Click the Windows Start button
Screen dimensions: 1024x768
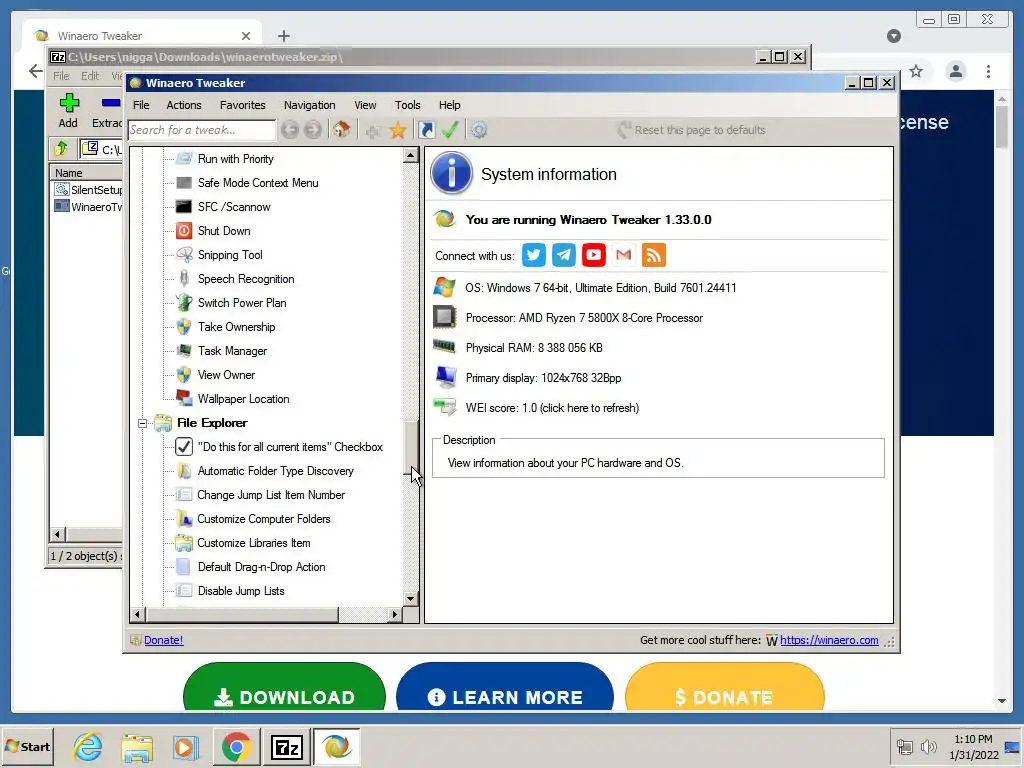pos(27,746)
